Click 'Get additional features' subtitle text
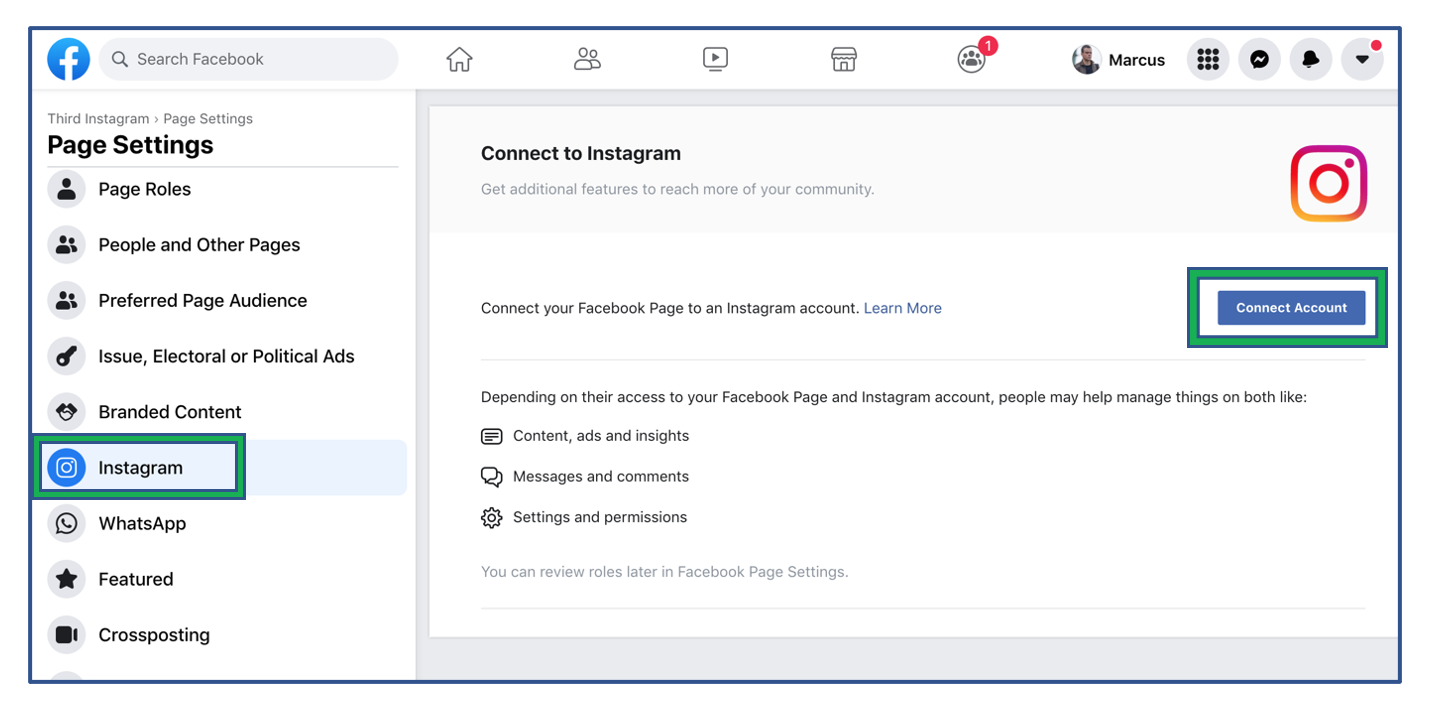 click(677, 189)
